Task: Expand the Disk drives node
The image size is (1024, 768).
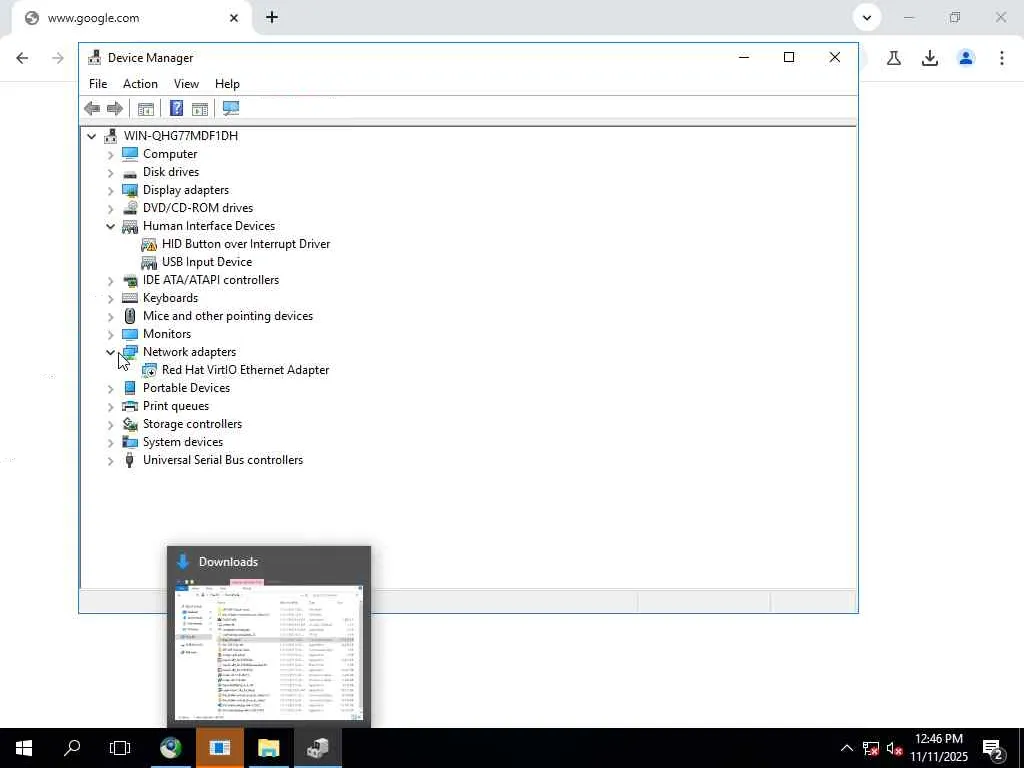Action: pos(110,173)
